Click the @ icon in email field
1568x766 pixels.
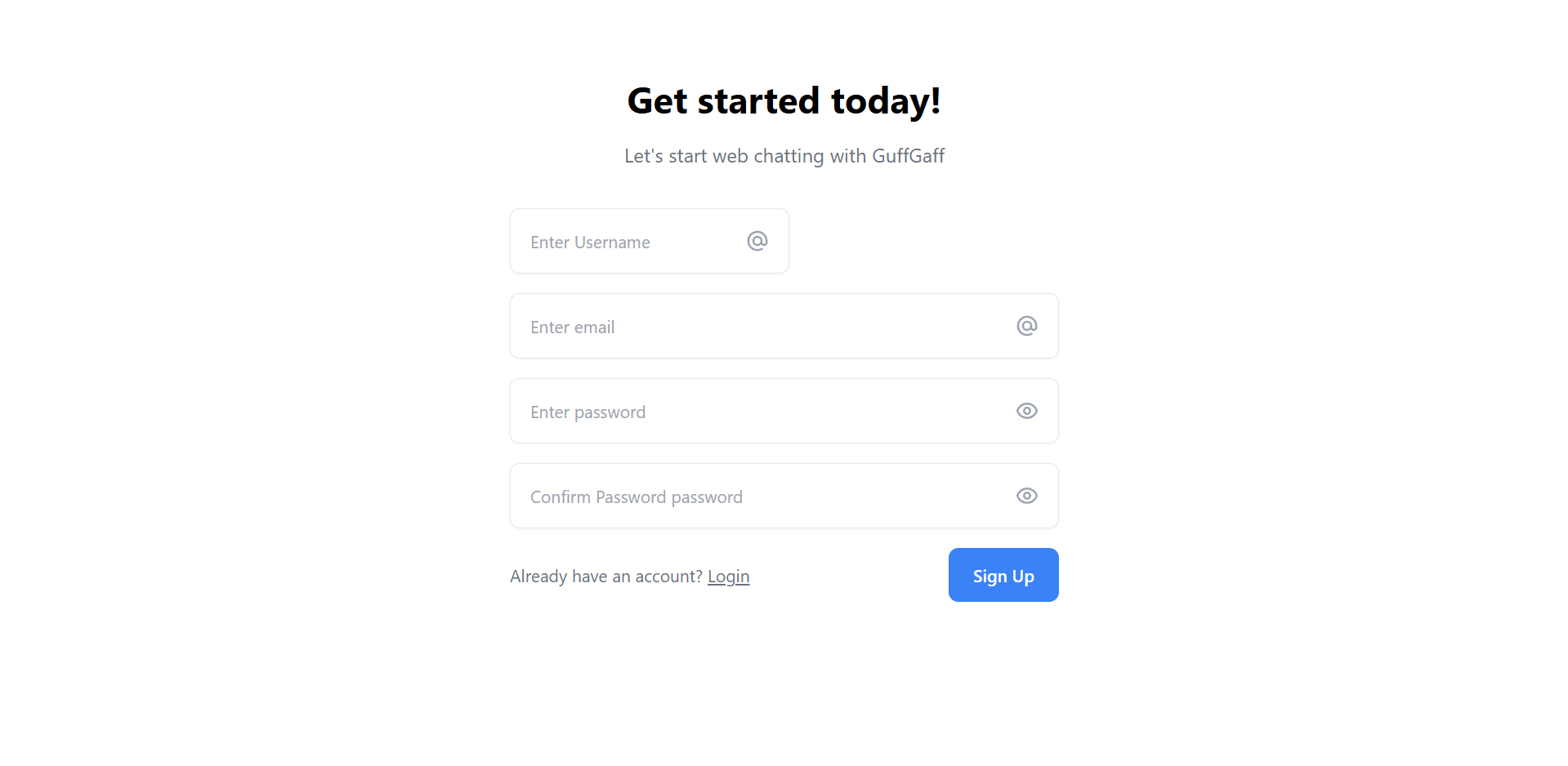[1027, 326]
